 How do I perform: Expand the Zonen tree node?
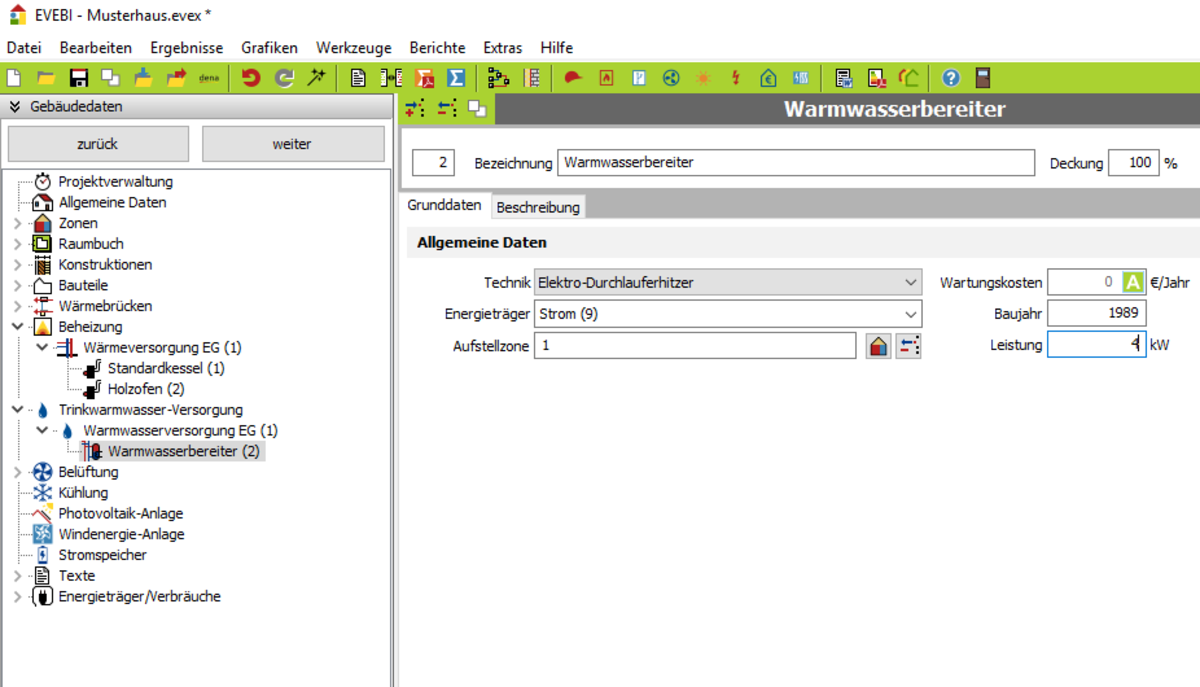(17, 223)
